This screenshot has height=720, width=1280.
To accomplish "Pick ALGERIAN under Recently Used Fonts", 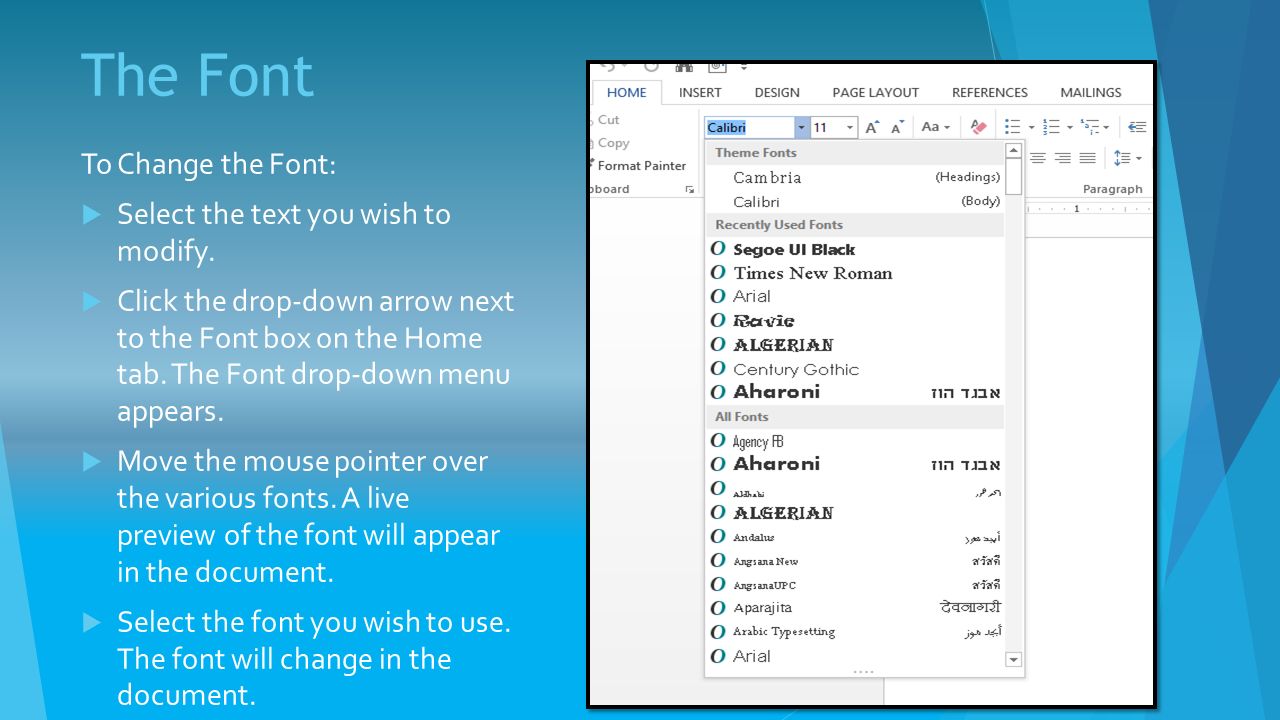I will coord(854,344).
